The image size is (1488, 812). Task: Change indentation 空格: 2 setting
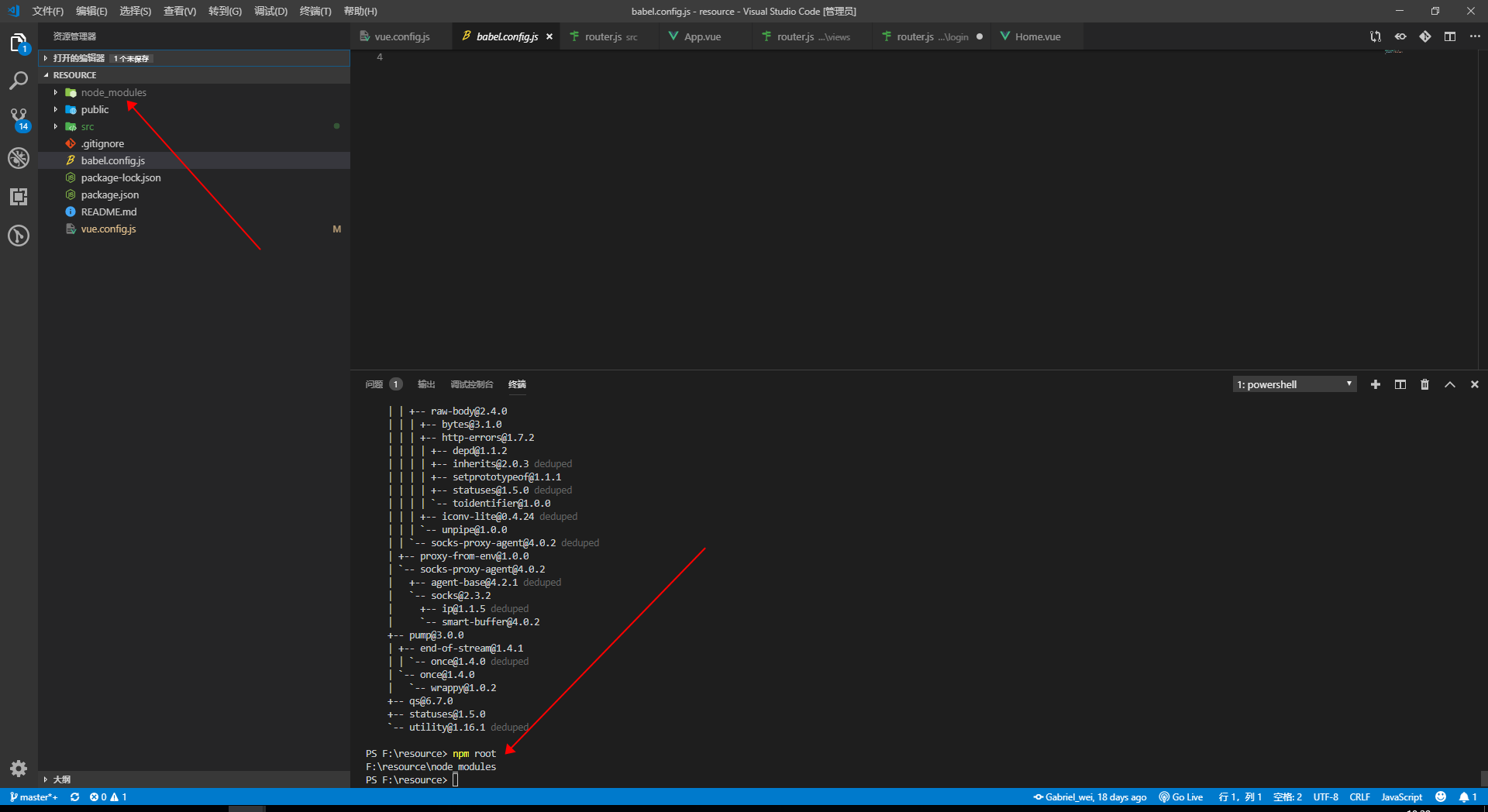1287,797
